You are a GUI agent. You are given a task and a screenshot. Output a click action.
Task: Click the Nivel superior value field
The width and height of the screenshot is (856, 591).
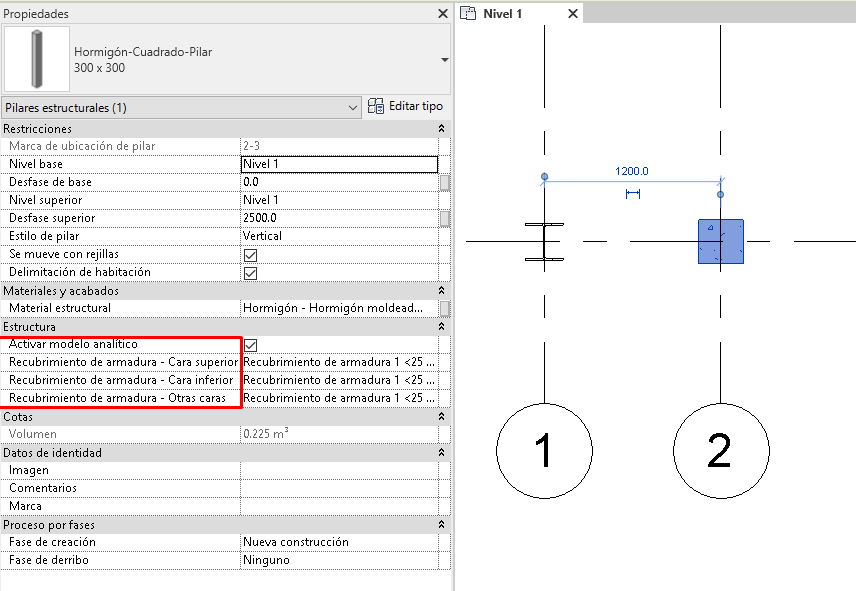339,200
